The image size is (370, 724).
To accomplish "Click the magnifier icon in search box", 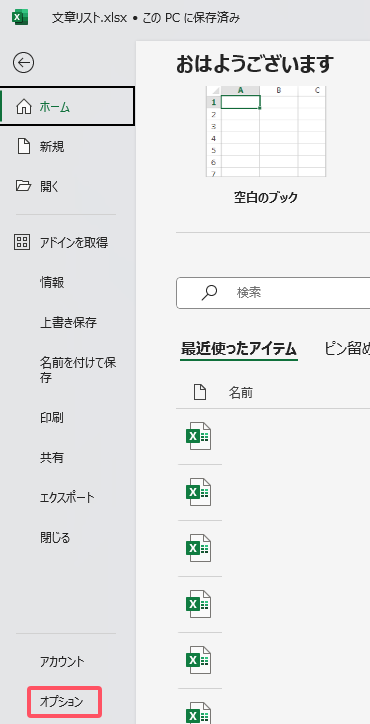I will (x=209, y=293).
